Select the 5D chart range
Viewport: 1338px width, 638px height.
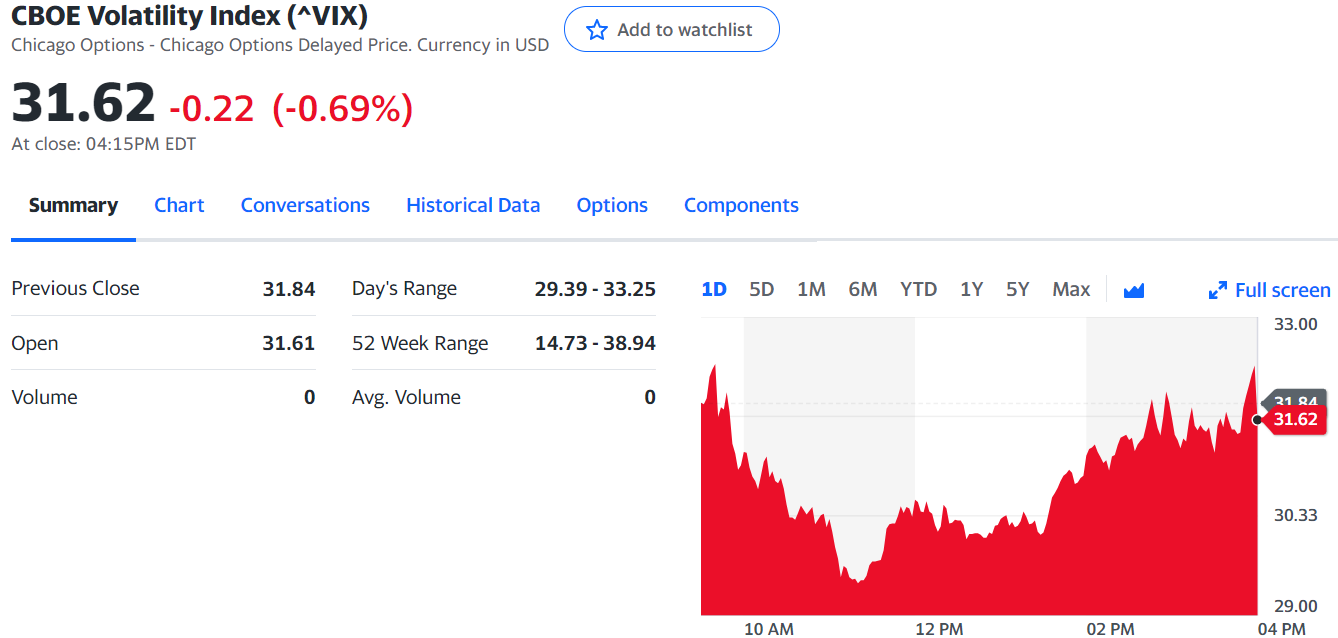tap(762, 289)
